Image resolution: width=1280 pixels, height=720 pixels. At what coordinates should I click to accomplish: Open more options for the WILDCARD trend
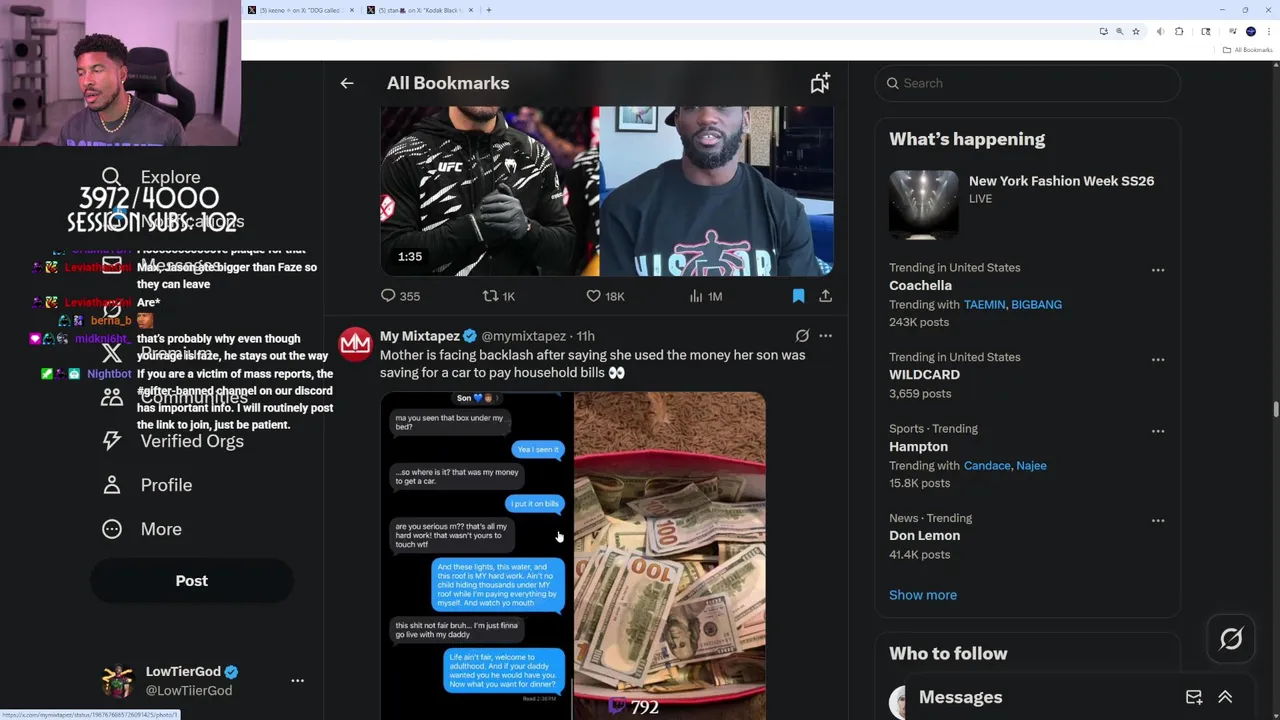(1157, 359)
